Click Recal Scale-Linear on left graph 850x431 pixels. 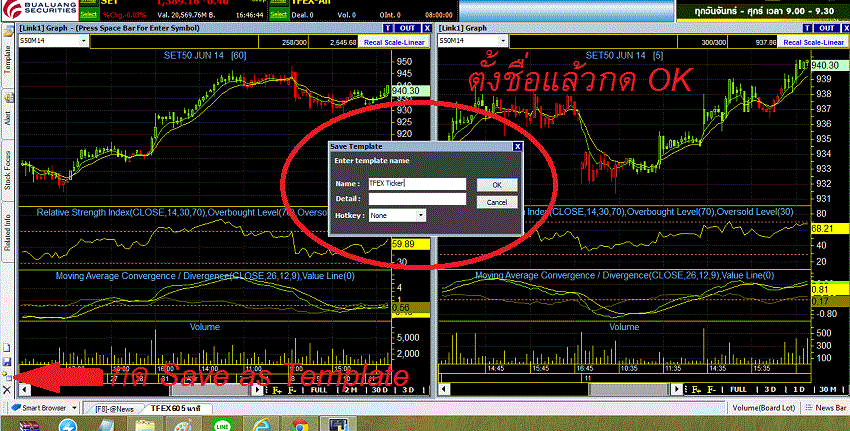pyautogui.click(x=394, y=42)
